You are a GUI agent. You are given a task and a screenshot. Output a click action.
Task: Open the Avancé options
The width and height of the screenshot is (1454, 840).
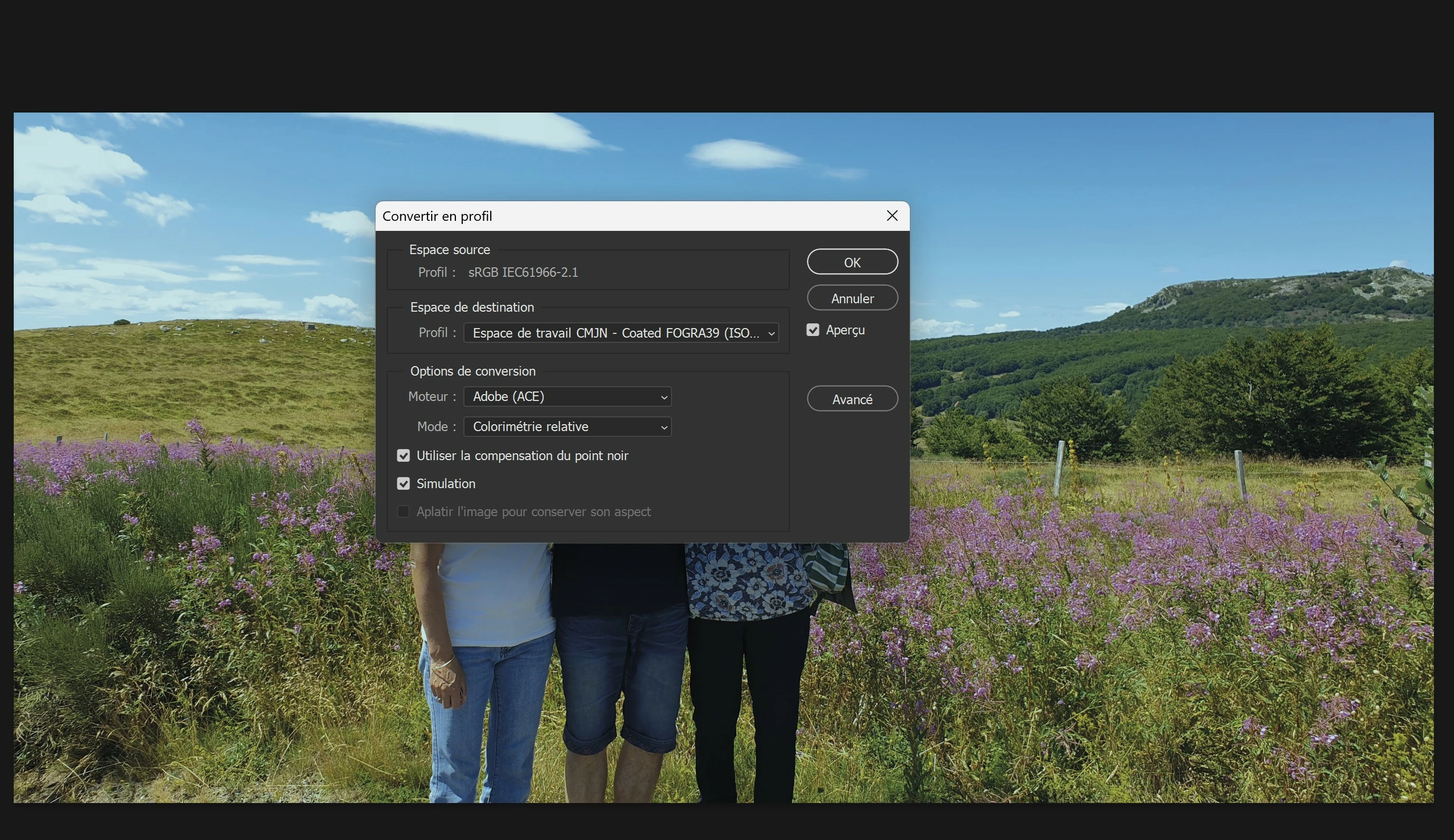coord(852,399)
